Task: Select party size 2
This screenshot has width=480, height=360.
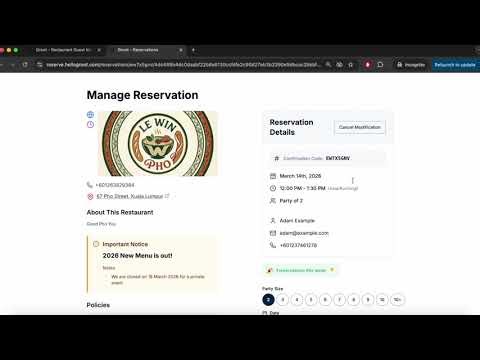Action: (x=268, y=300)
